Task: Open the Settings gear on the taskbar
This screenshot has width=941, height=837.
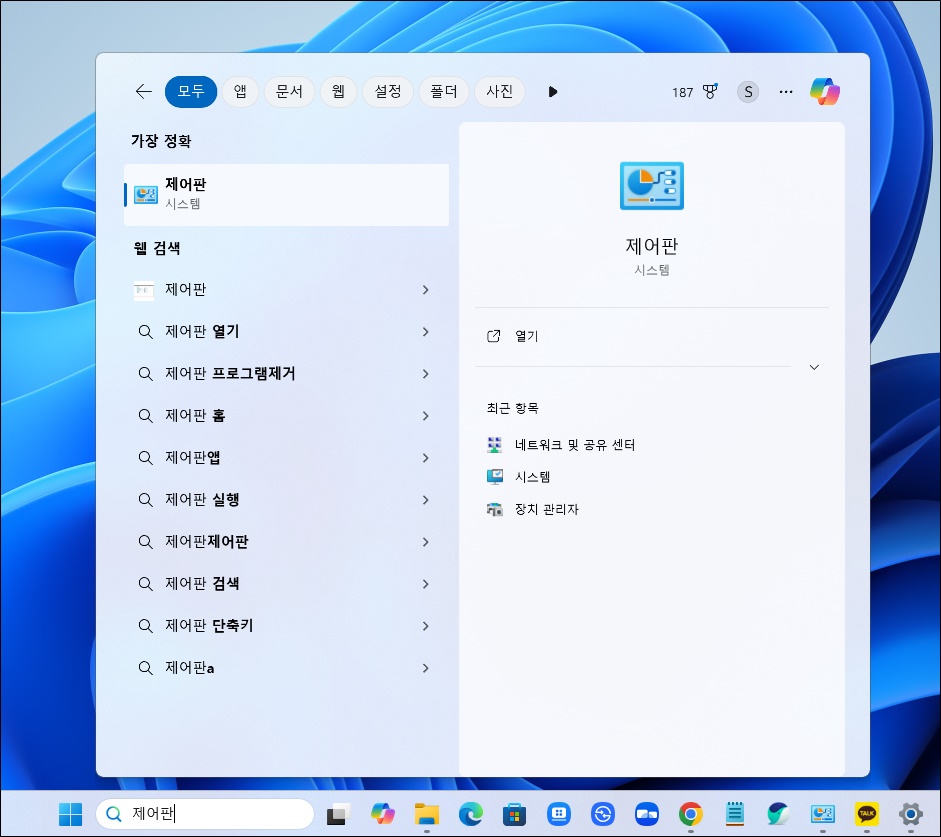Action: 909,814
